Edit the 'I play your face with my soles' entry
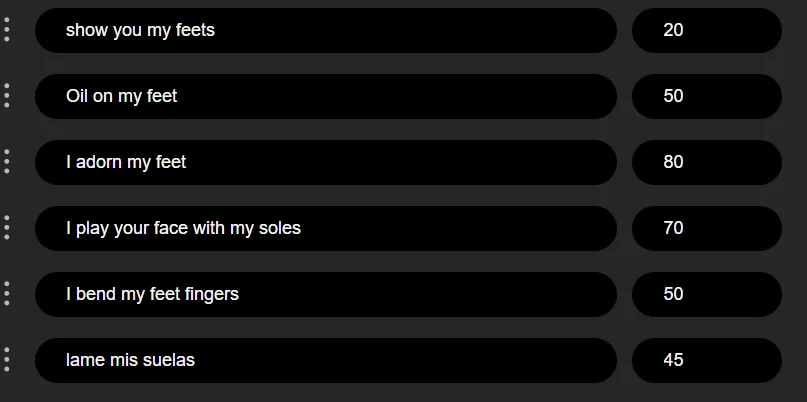 (x=325, y=228)
